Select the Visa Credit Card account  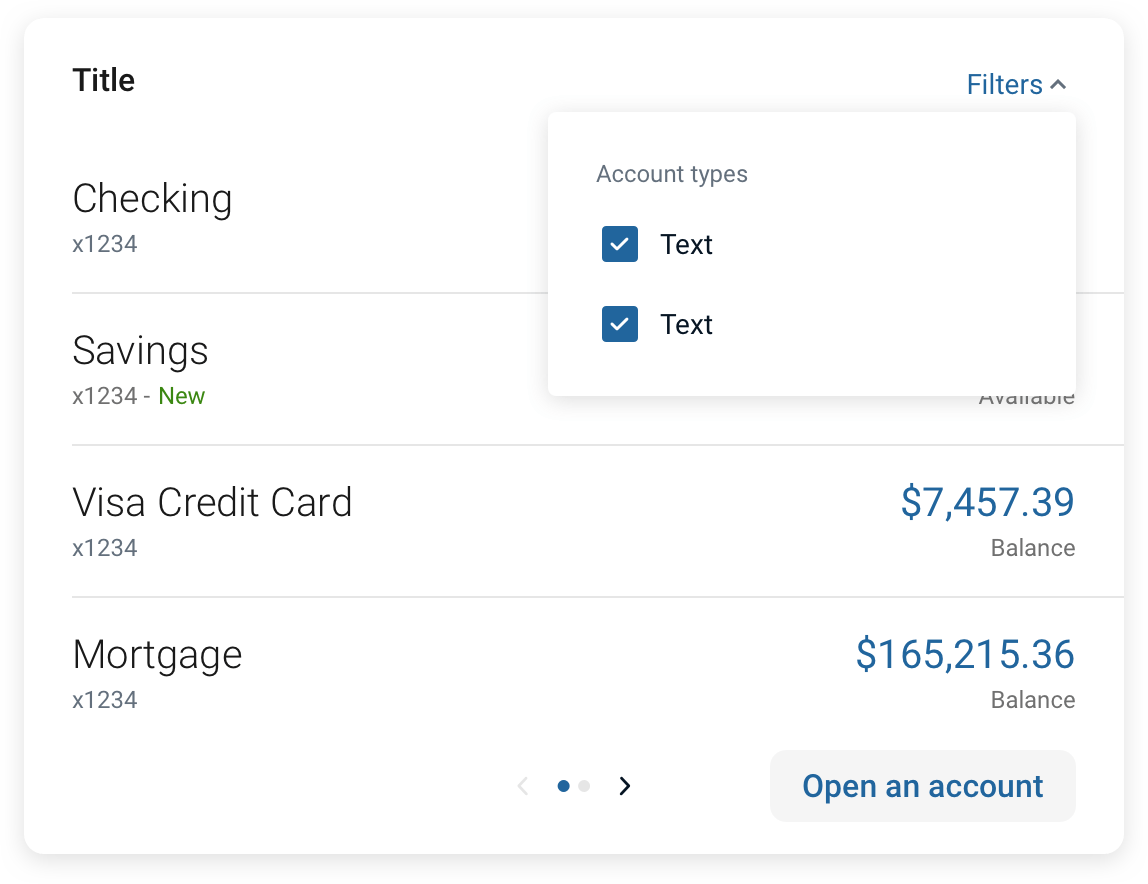point(212,502)
